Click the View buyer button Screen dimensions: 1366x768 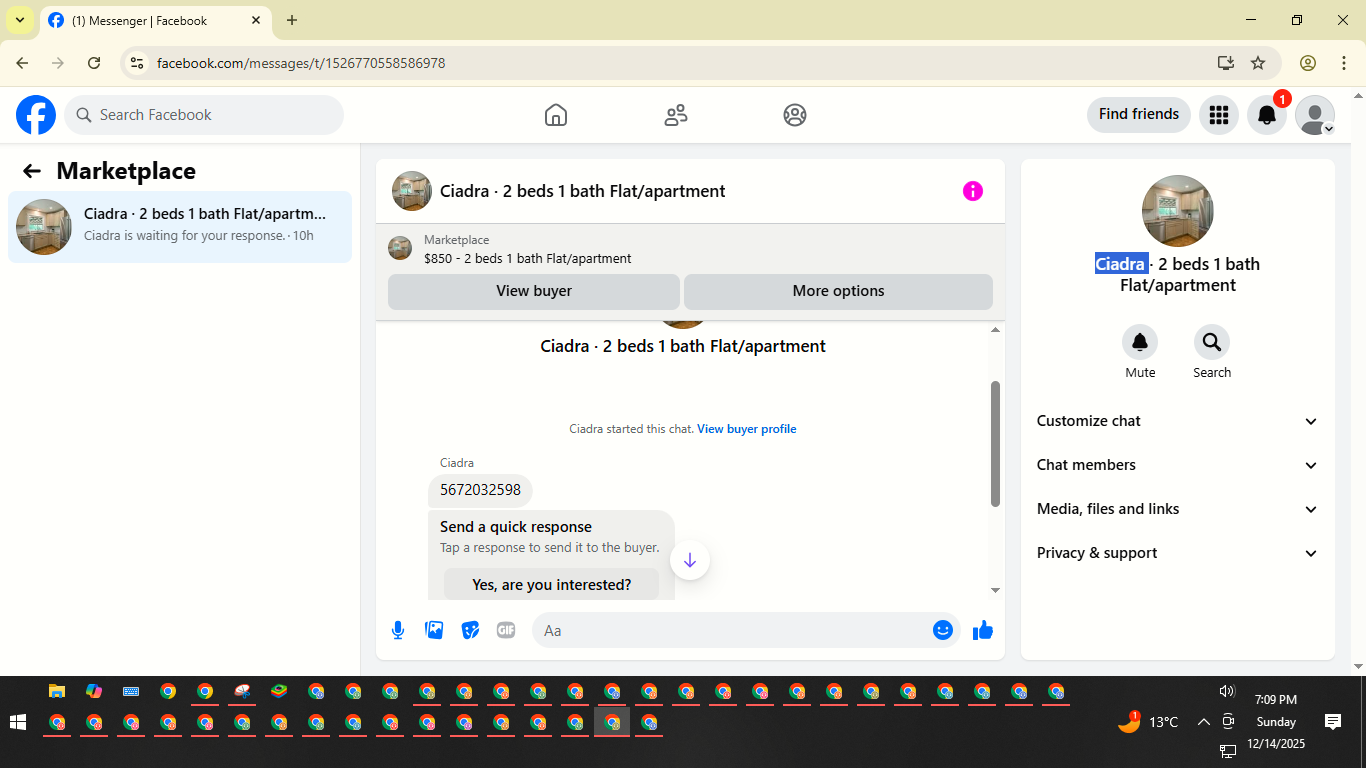pos(534,291)
